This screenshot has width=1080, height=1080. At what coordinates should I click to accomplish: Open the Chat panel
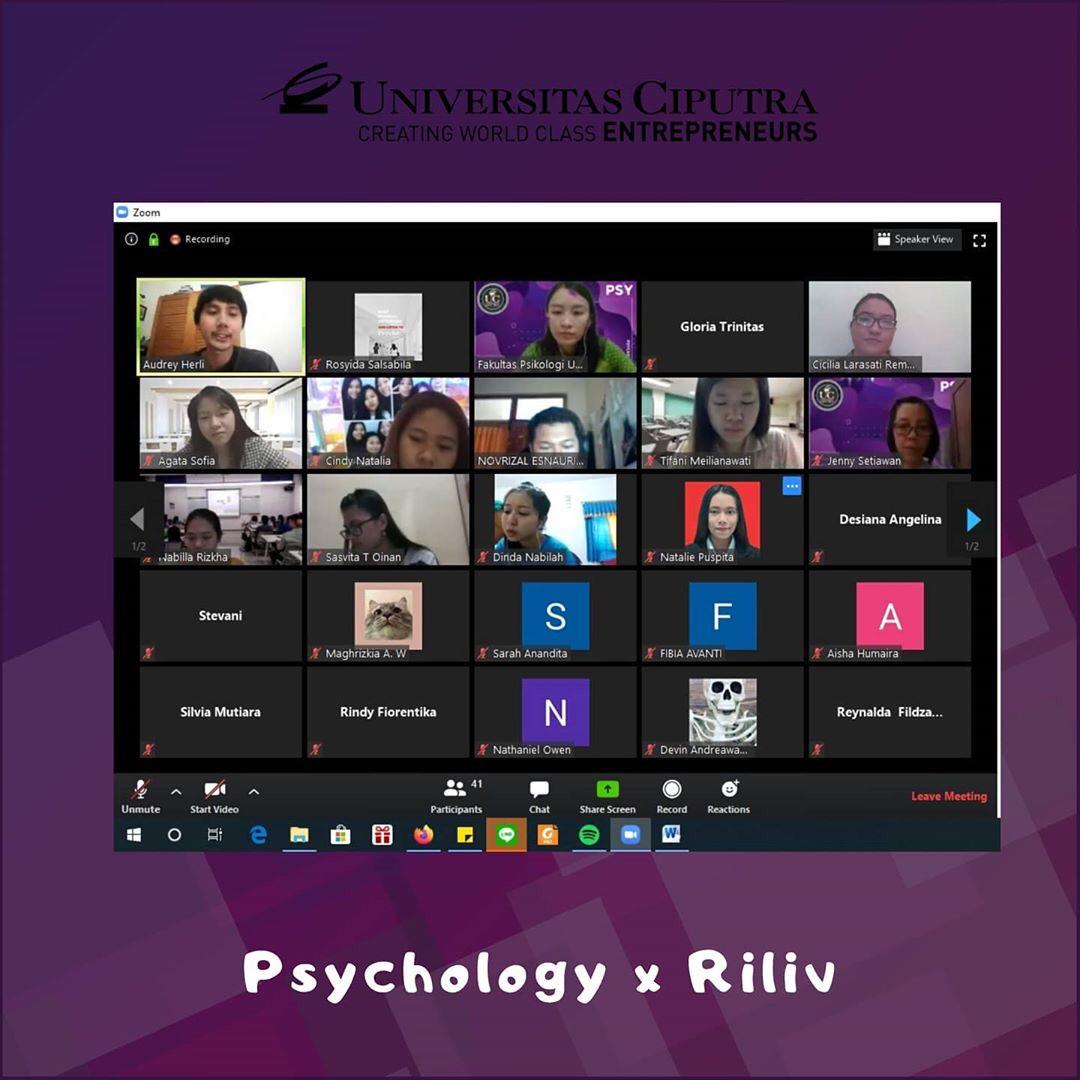point(539,796)
